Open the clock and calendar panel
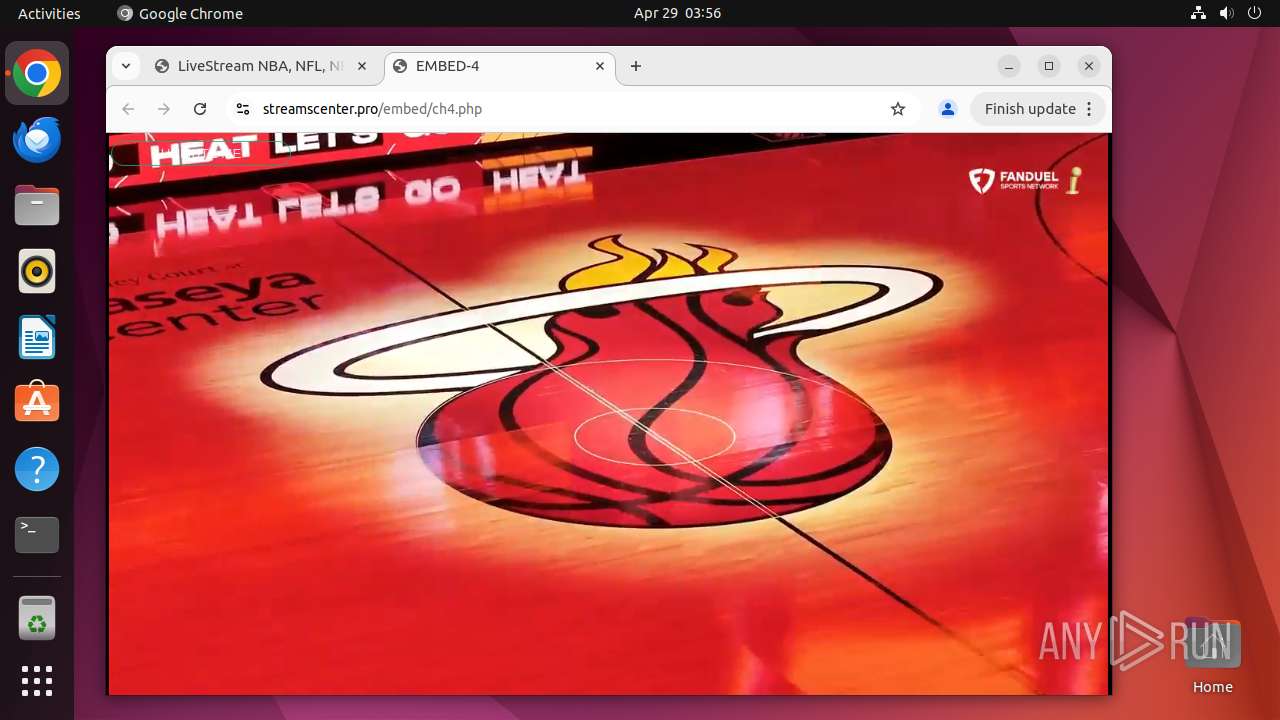This screenshot has width=1280, height=720. coord(677,13)
